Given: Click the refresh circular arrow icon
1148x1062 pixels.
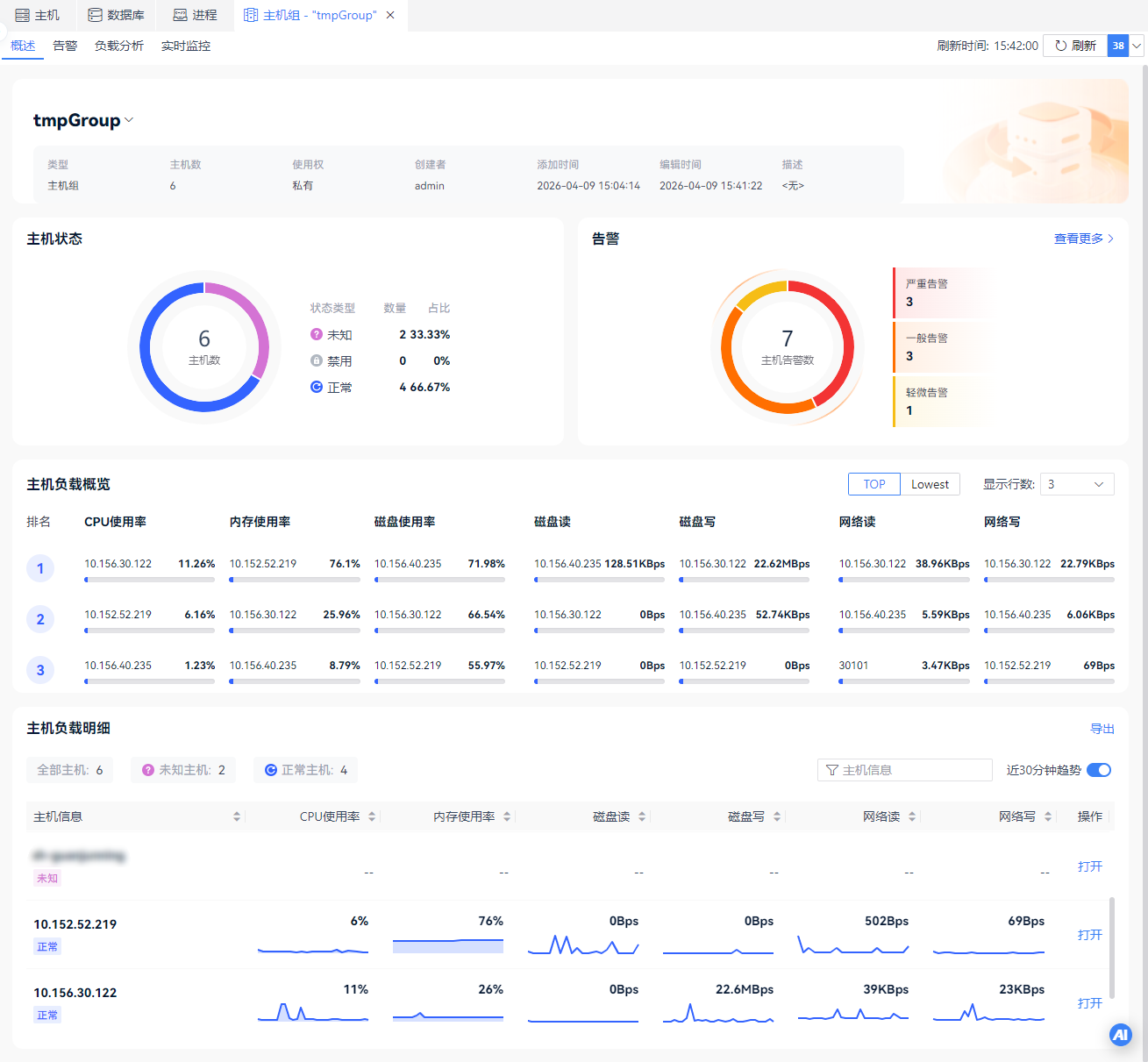Looking at the screenshot, I should point(1060,46).
